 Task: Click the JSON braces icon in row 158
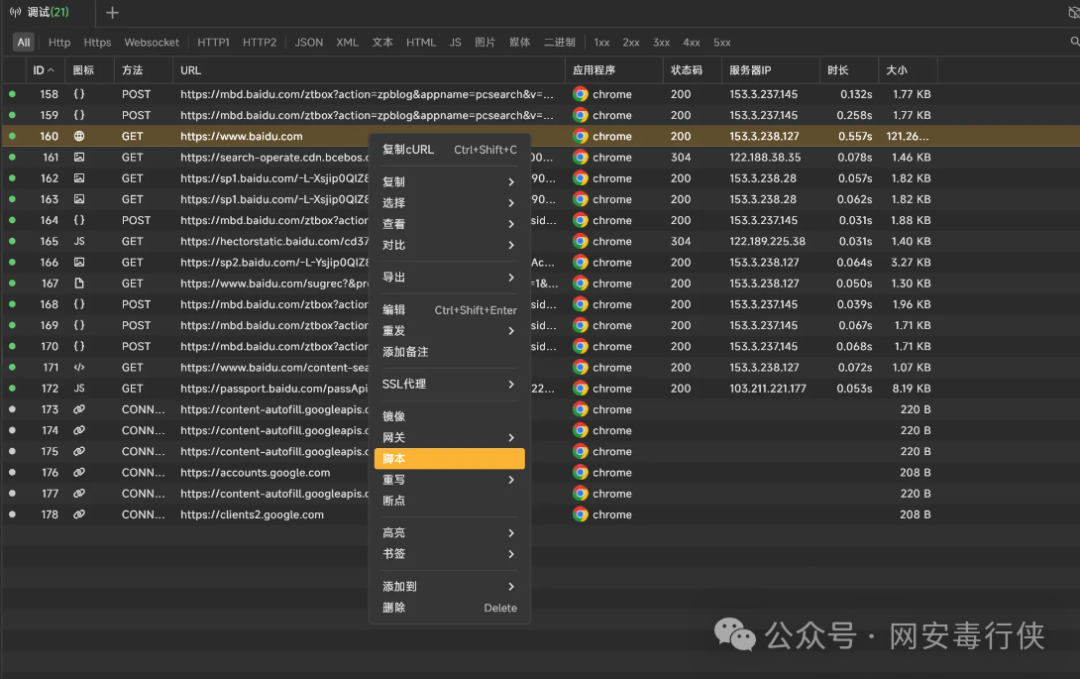tap(79, 94)
